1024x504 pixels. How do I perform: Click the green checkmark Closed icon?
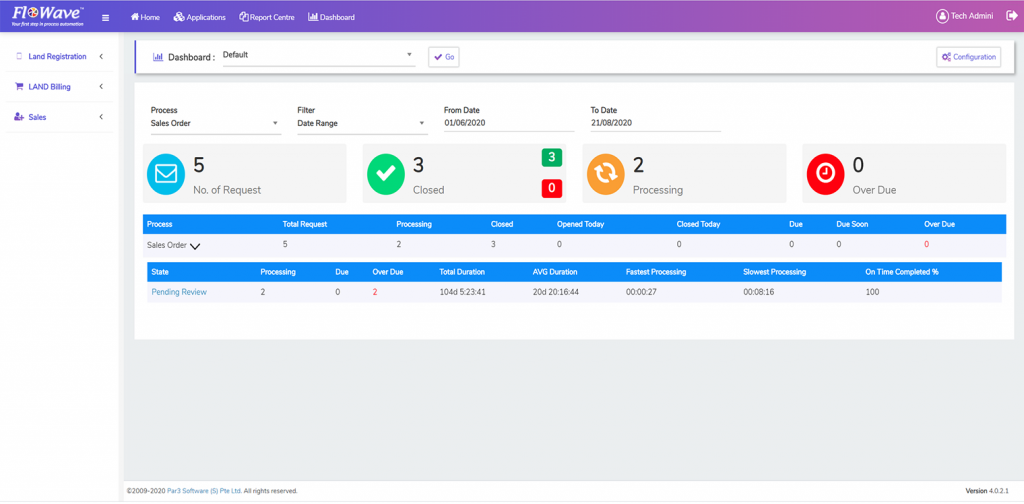386,174
